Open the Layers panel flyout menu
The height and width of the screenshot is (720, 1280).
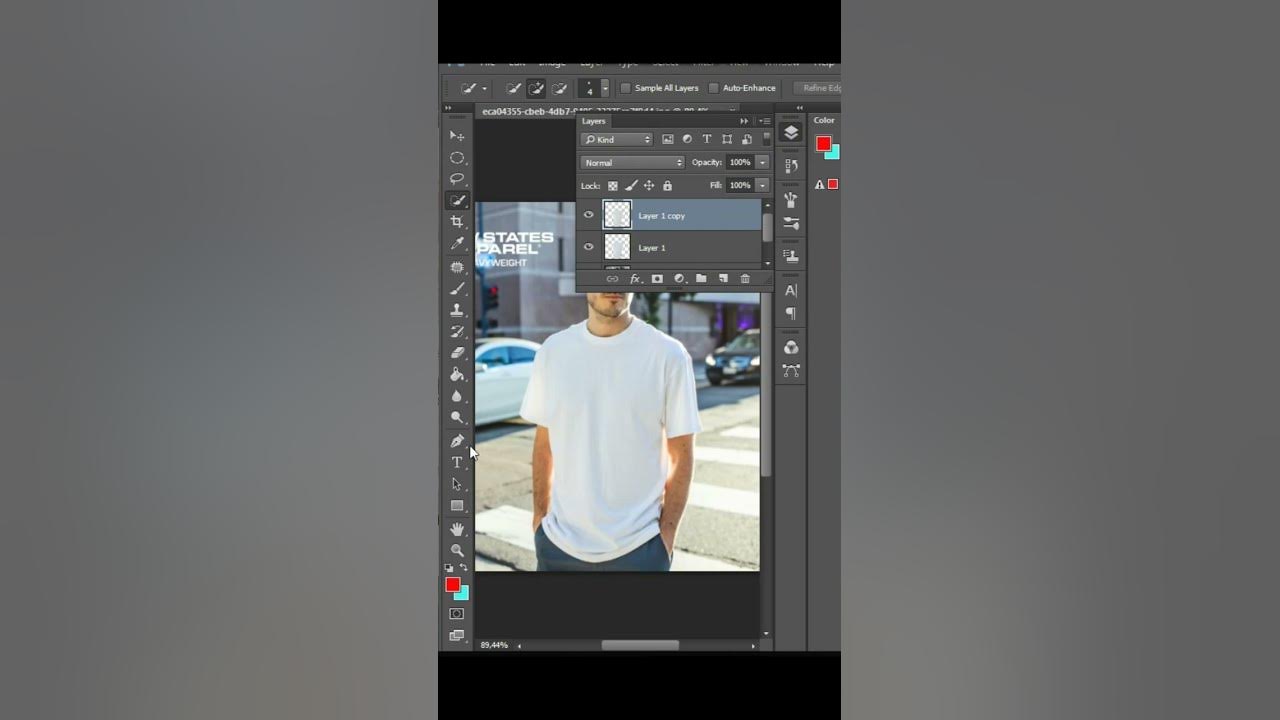(766, 121)
